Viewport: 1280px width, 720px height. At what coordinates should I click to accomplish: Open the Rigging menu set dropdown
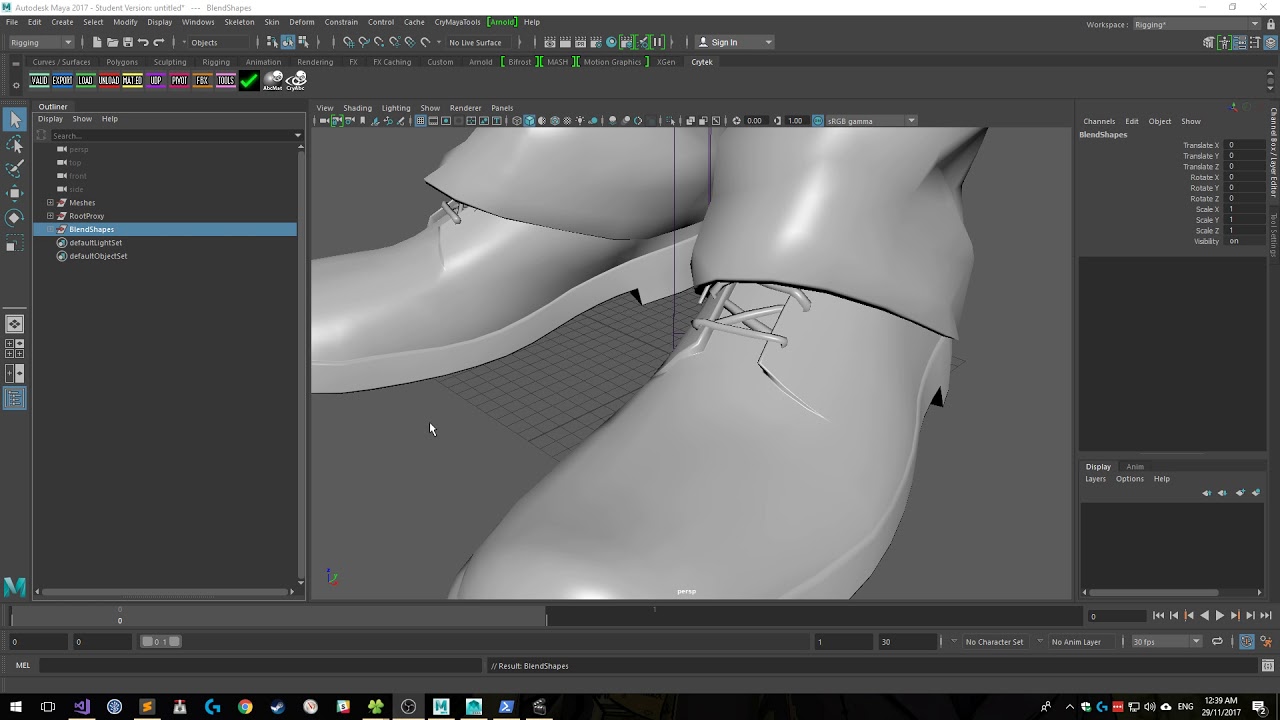tap(40, 42)
